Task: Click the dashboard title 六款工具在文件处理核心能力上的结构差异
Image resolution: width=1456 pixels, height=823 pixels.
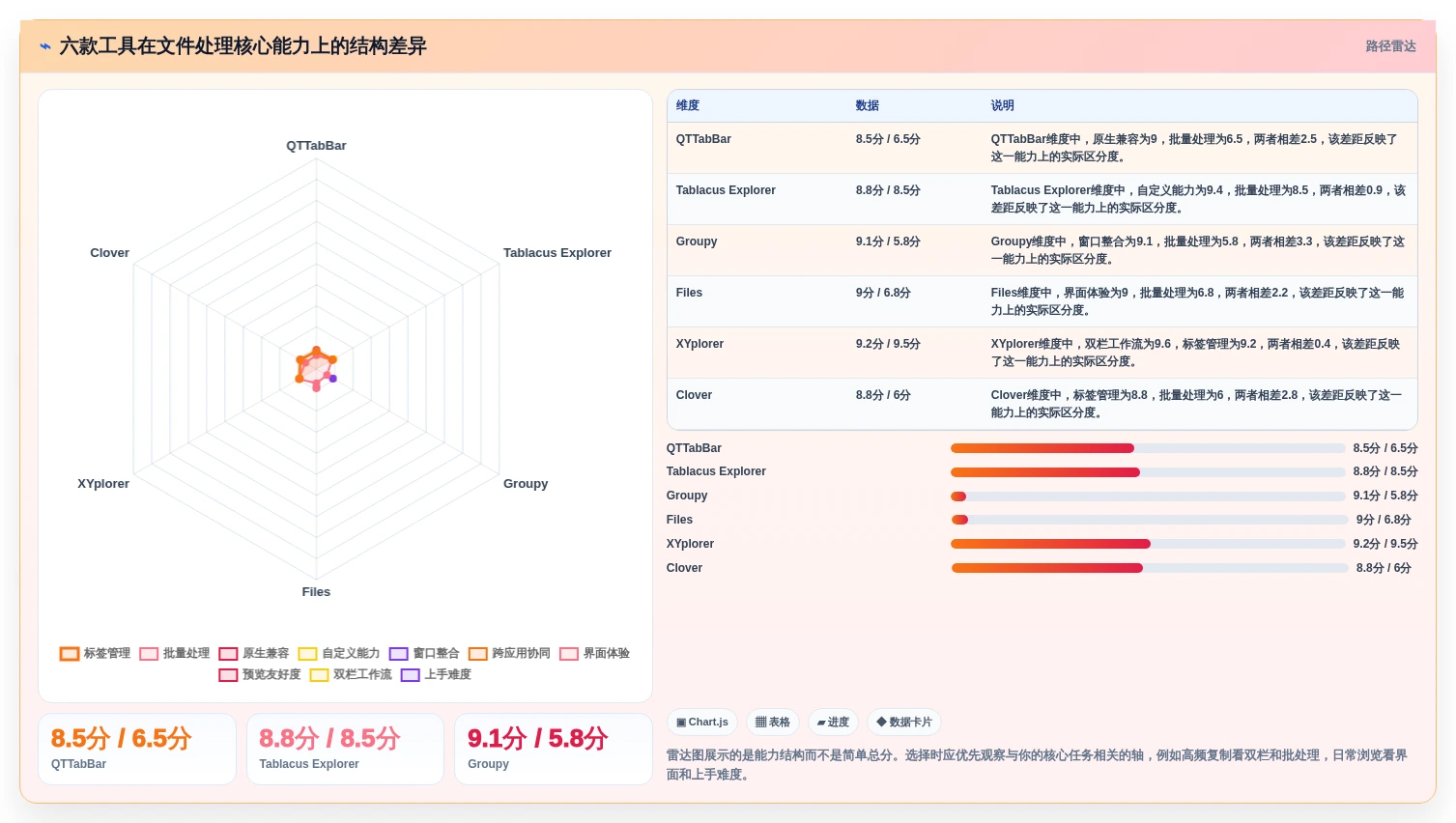Action: click(243, 46)
